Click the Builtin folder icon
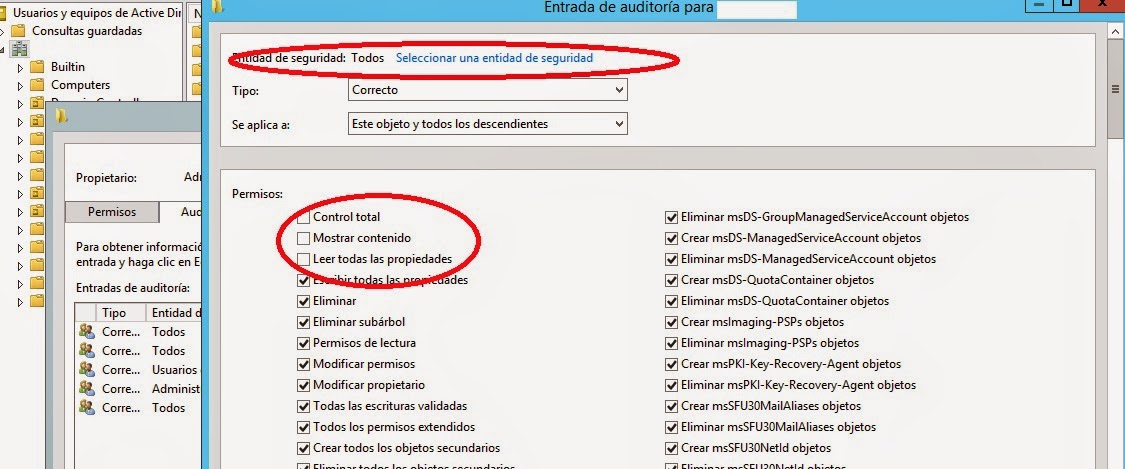This screenshot has height=469, width=1125. 37,66
